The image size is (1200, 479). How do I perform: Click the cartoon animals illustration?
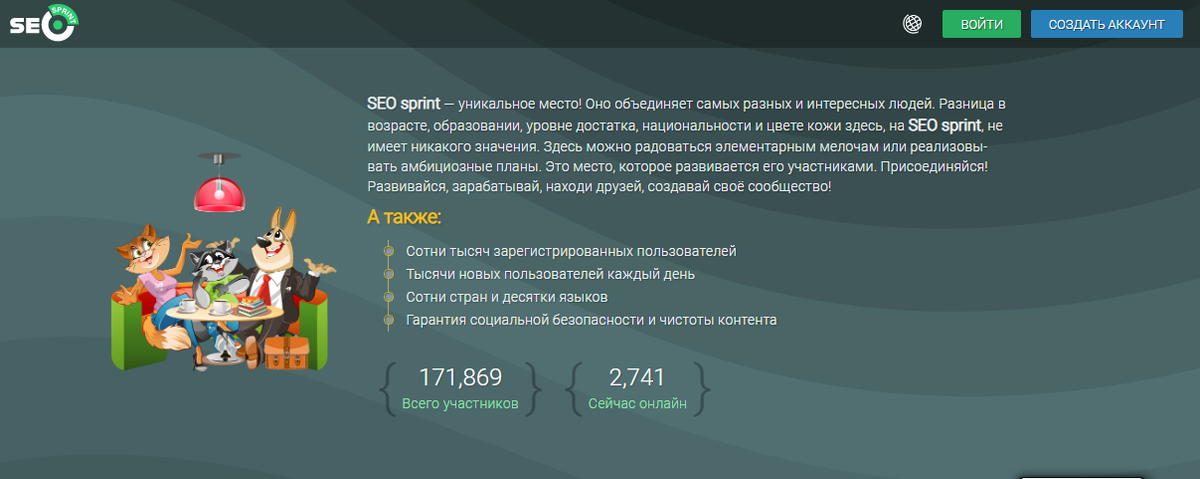pyautogui.click(x=223, y=263)
